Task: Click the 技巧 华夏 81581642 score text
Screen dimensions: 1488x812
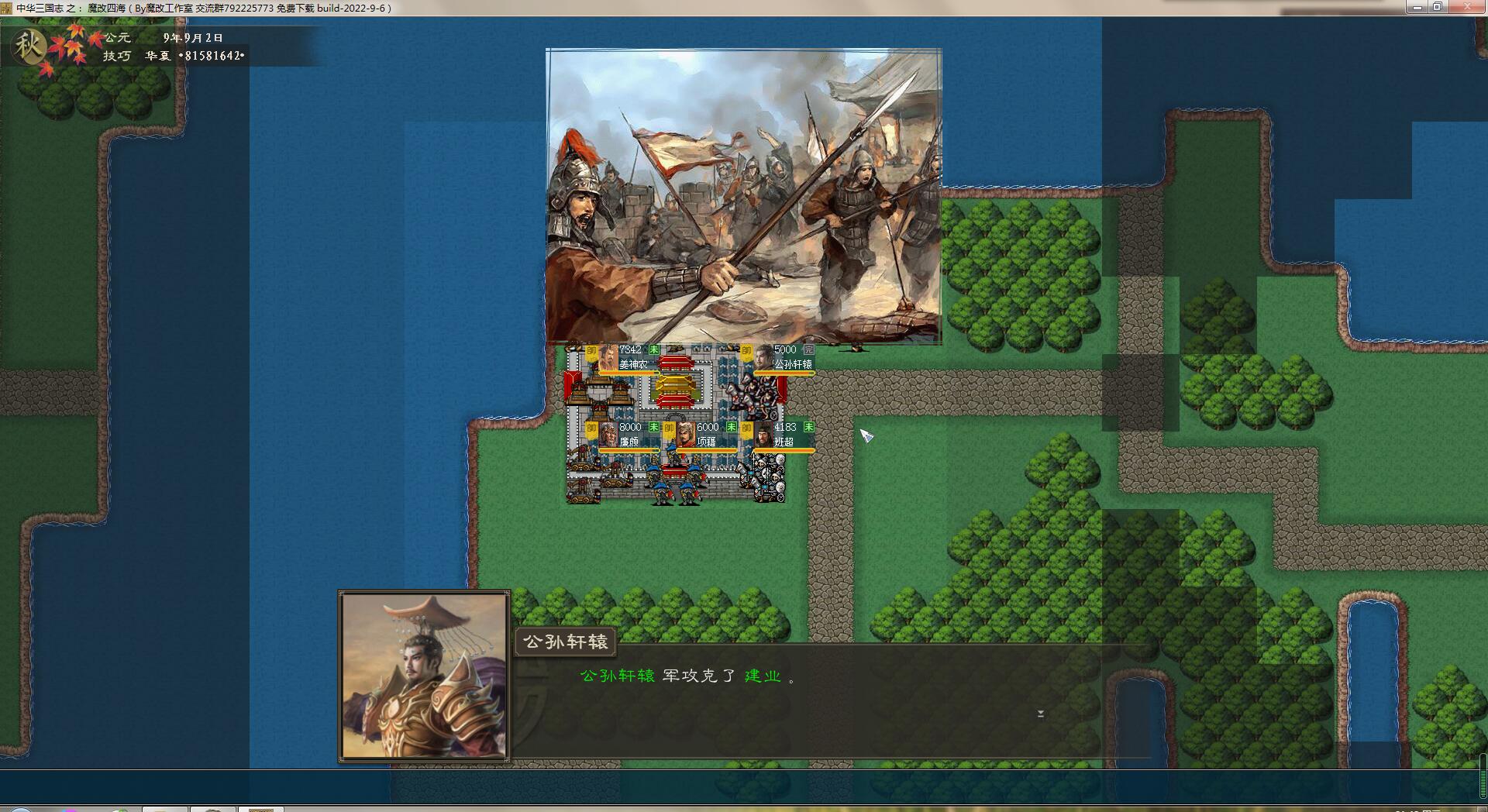Action: (x=174, y=56)
